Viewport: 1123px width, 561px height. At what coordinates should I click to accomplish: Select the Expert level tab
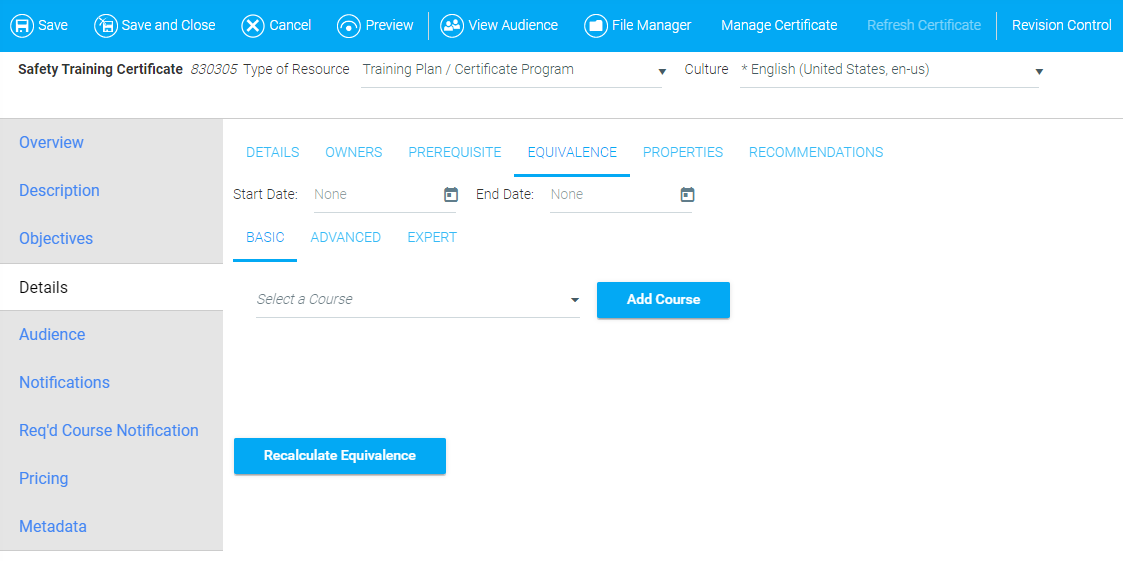(432, 237)
